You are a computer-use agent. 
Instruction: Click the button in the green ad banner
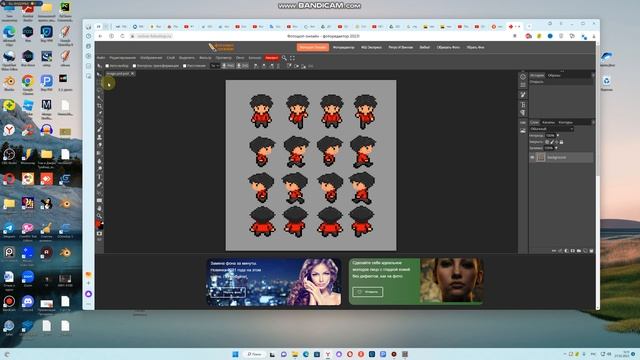coord(367,292)
